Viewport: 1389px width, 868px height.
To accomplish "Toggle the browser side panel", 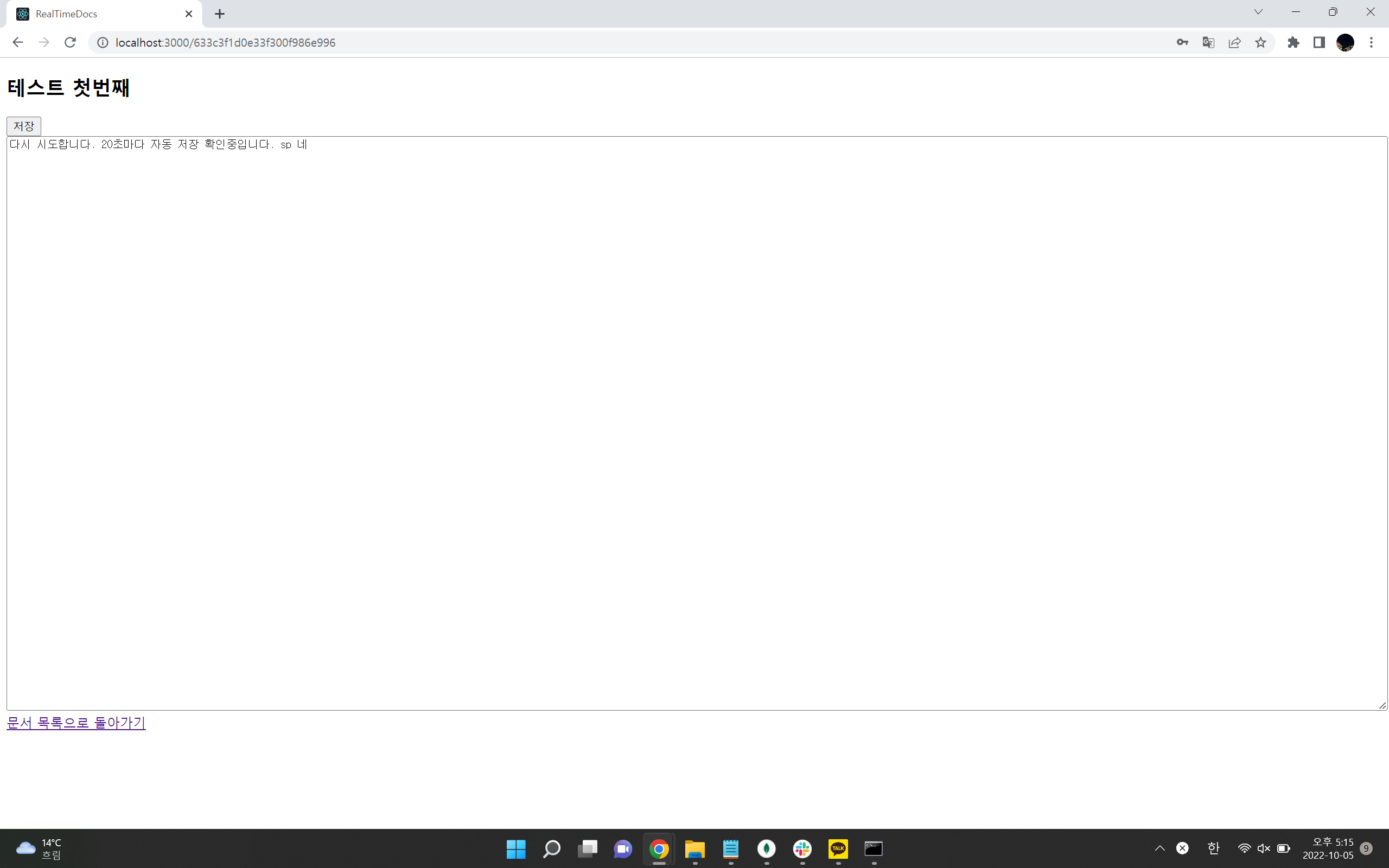I will click(x=1319, y=42).
